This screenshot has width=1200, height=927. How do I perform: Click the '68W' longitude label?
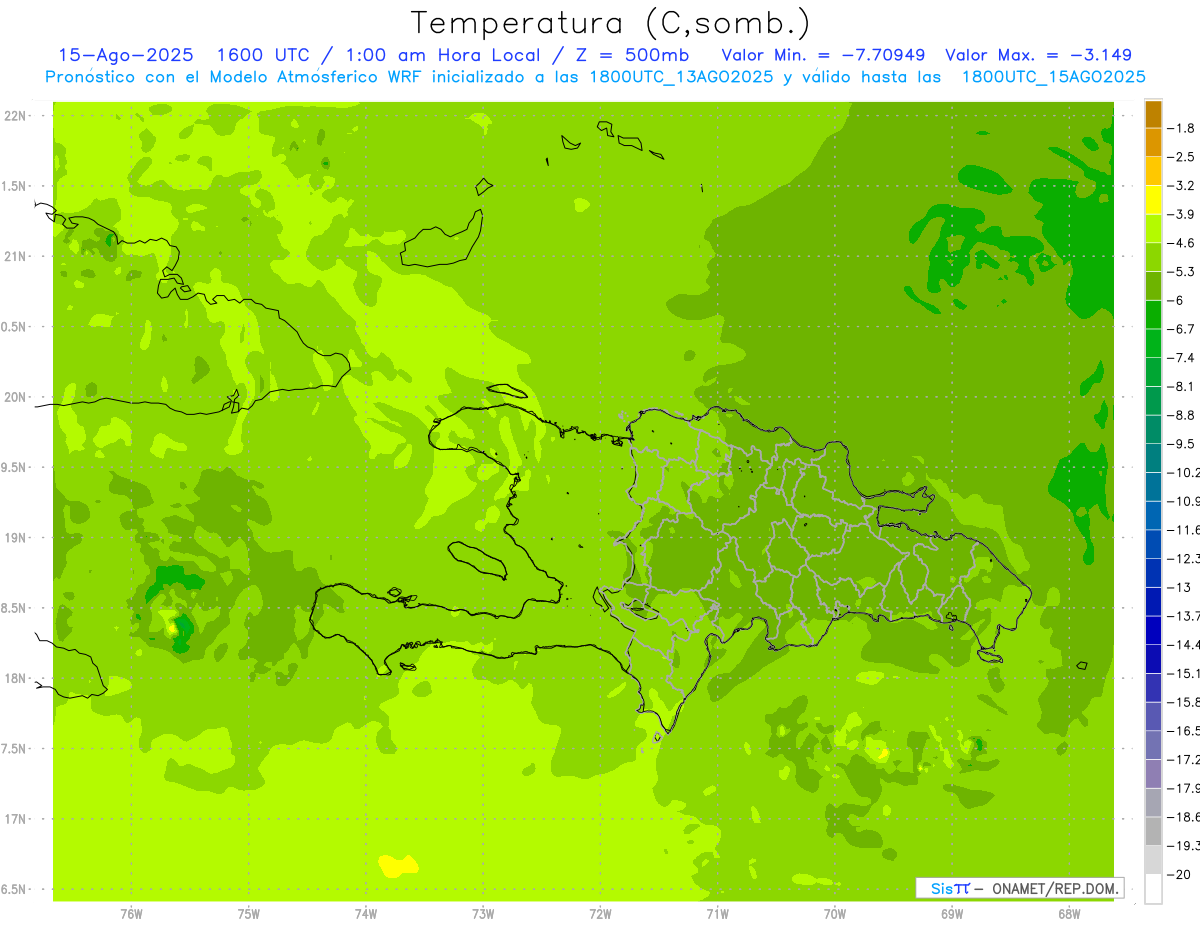[x=1069, y=913]
